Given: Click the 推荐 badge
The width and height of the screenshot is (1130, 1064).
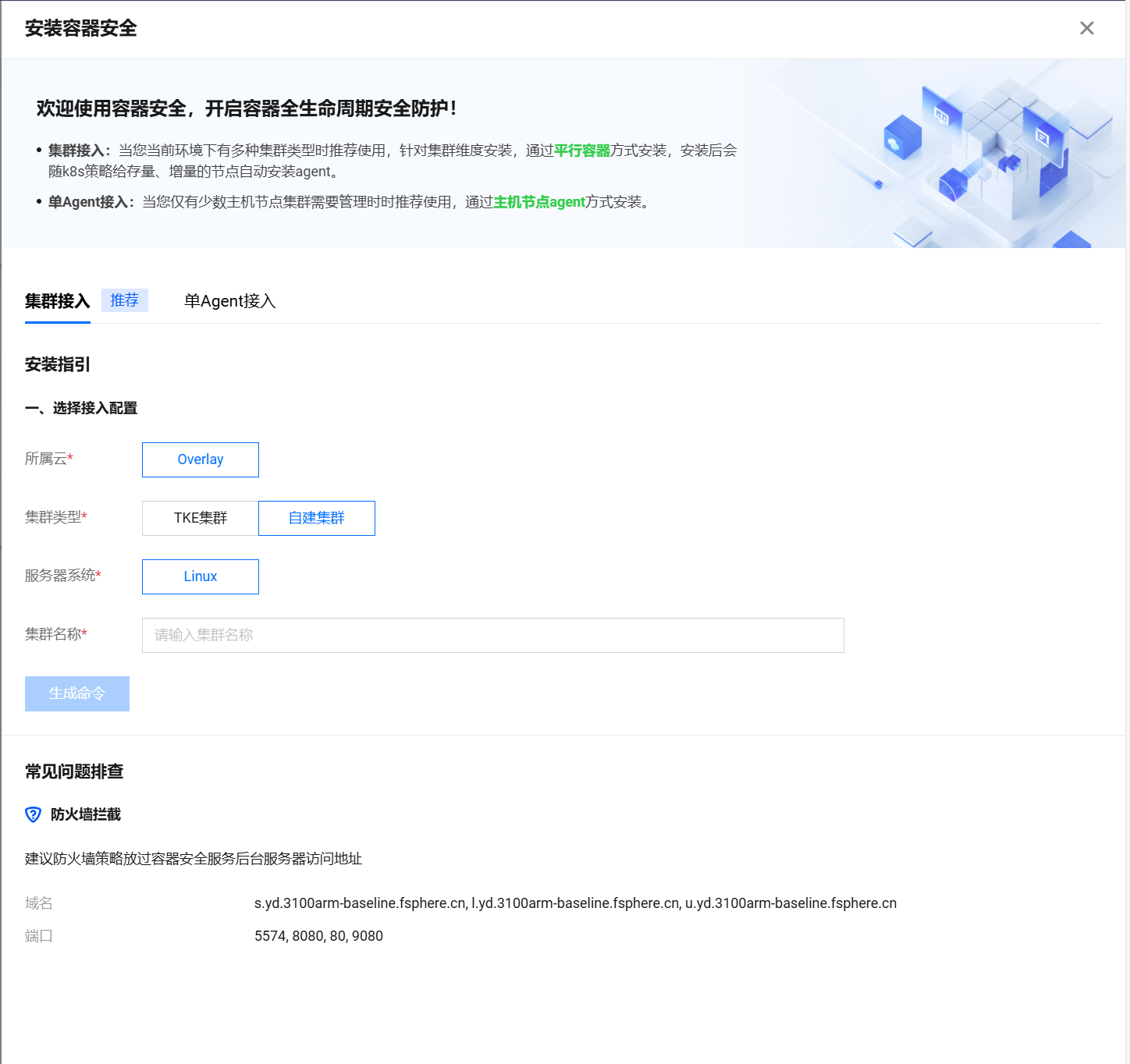Looking at the screenshot, I should [x=125, y=300].
